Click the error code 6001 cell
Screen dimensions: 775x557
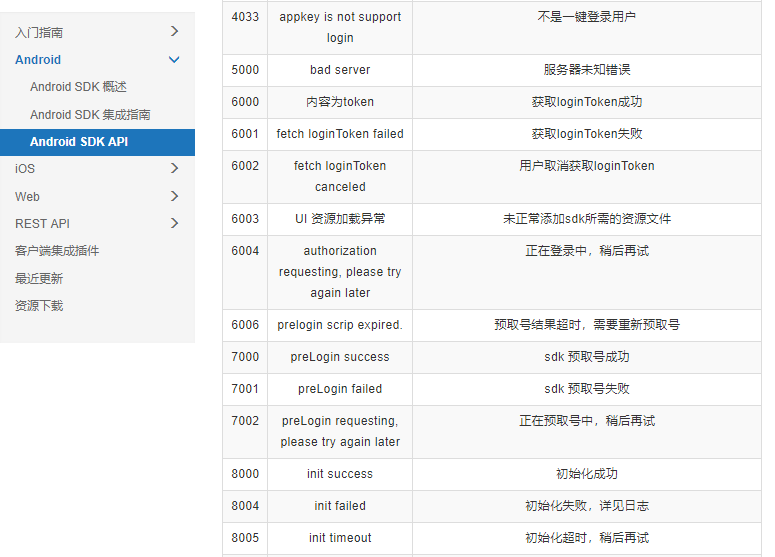[245, 134]
